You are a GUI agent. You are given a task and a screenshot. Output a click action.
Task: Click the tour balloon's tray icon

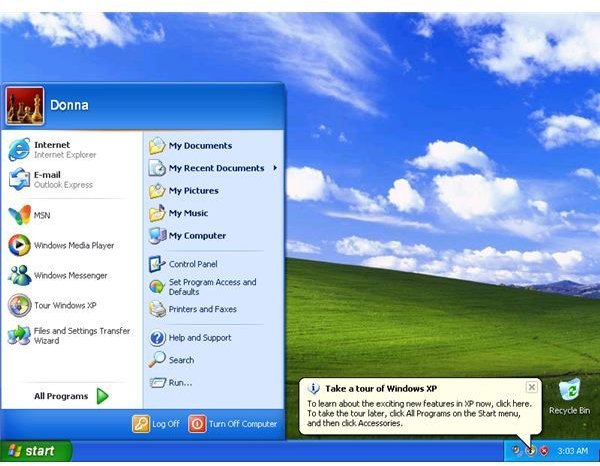[x=531, y=451]
